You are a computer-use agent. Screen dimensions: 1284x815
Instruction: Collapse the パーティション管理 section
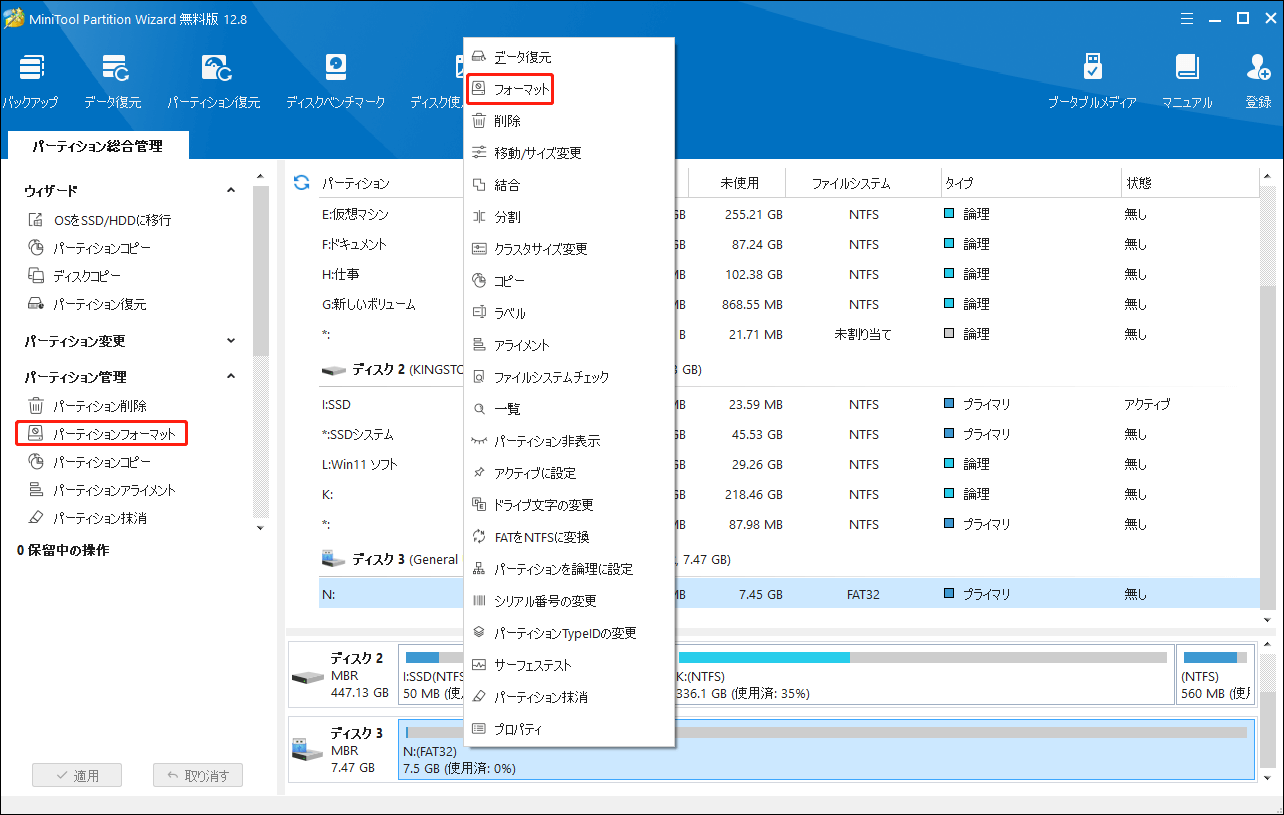(230, 377)
